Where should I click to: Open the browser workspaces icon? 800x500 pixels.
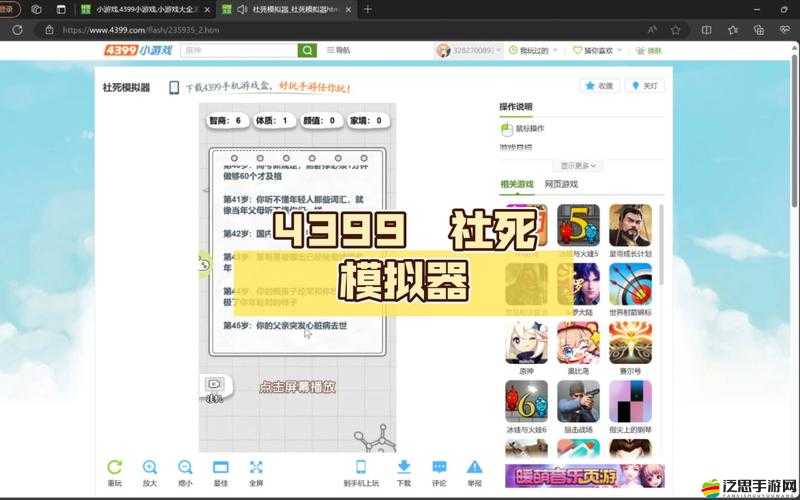pos(36,9)
